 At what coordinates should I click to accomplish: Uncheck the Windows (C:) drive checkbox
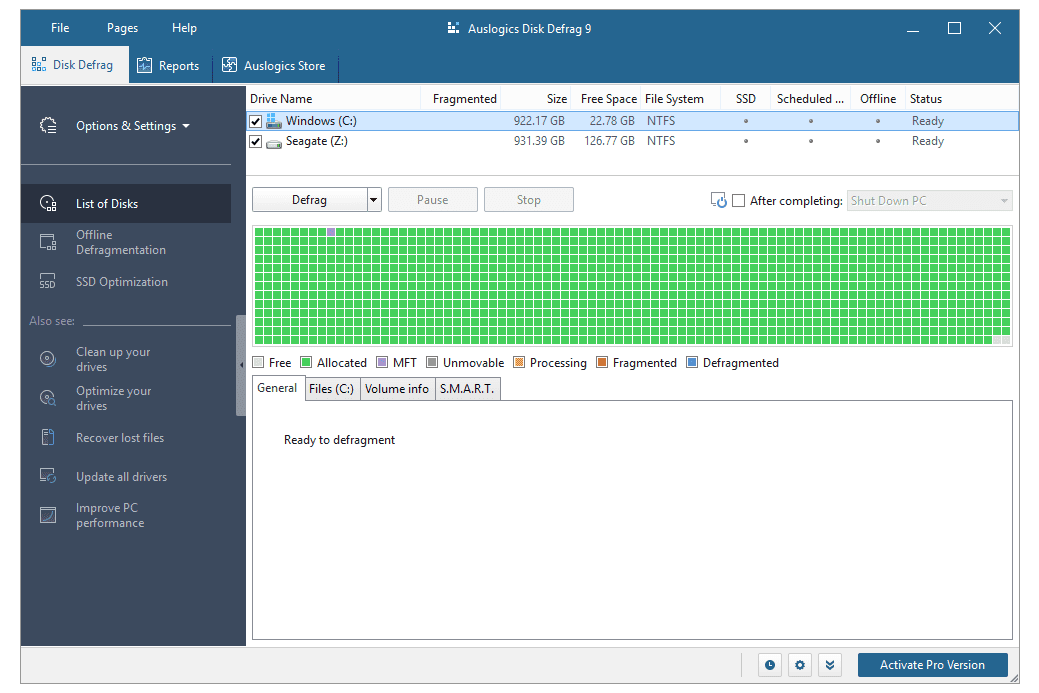tap(256, 122)
